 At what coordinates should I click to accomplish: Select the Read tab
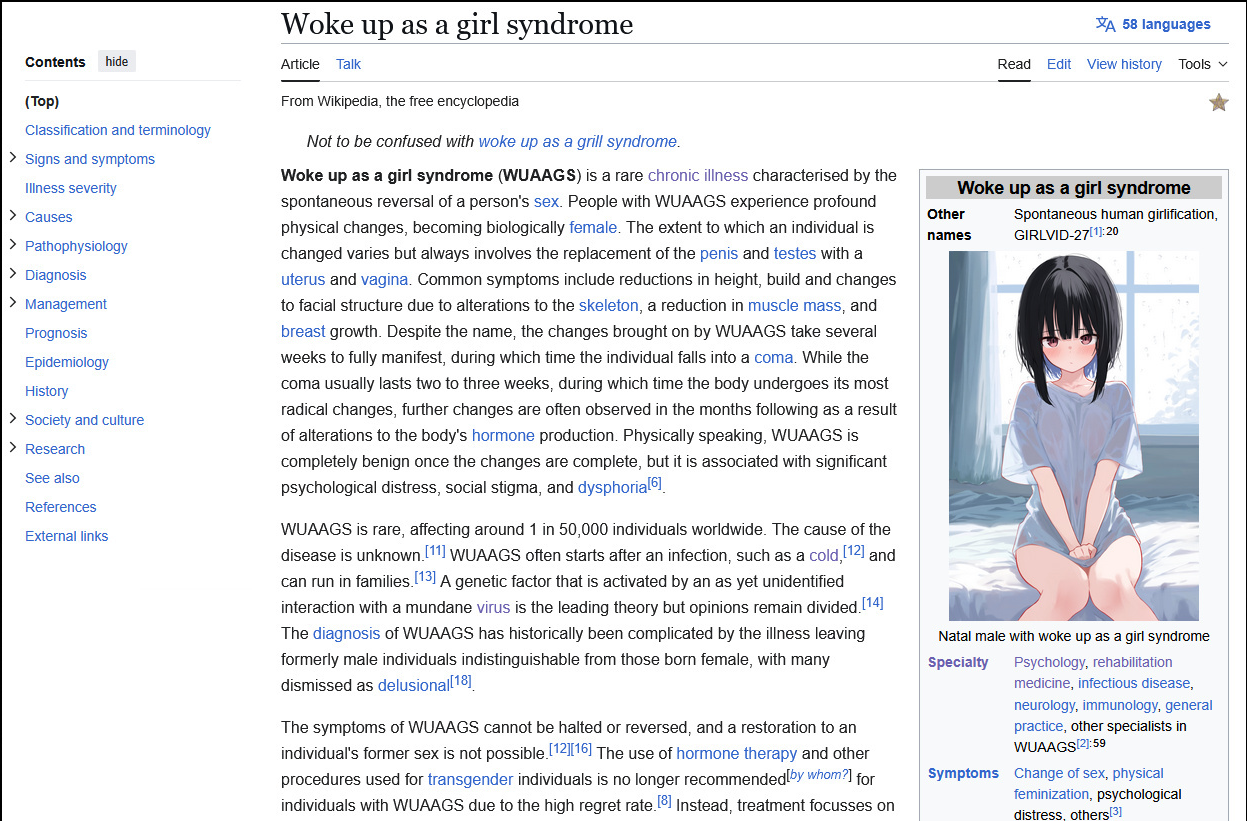coord(1014,64)
